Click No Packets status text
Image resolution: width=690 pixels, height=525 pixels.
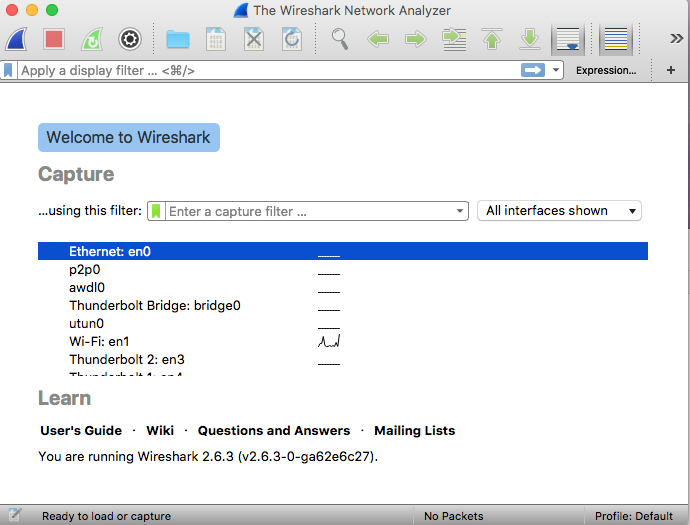(x=454, y=516)
